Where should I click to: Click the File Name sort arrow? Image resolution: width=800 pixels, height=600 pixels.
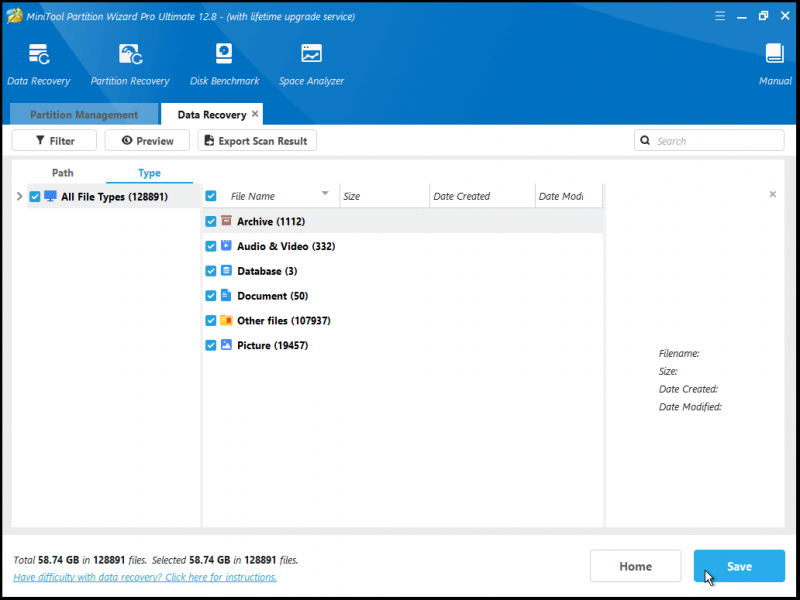[325, 193]
